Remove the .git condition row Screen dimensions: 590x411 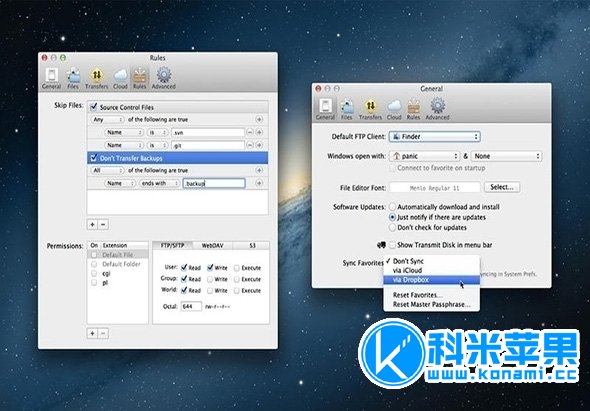pyautogui.click(x=250, y=145)
